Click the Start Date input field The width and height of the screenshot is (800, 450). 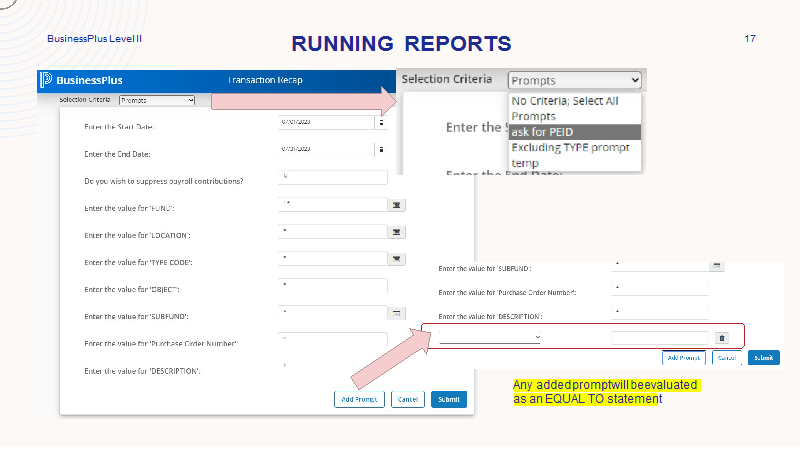point(327,122)
